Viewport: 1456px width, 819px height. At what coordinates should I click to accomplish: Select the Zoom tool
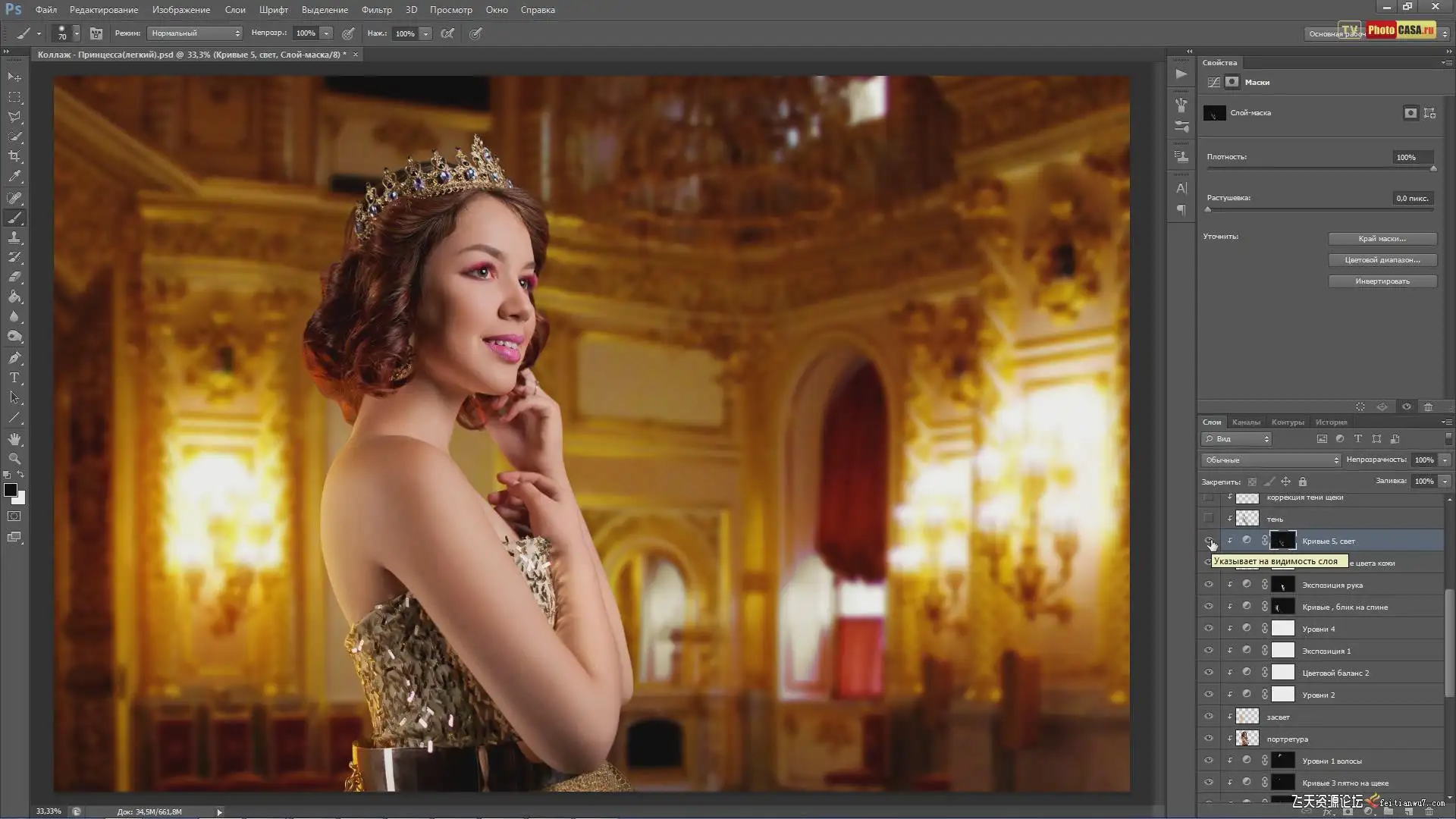pyautogui.click(x=14, y=459)
